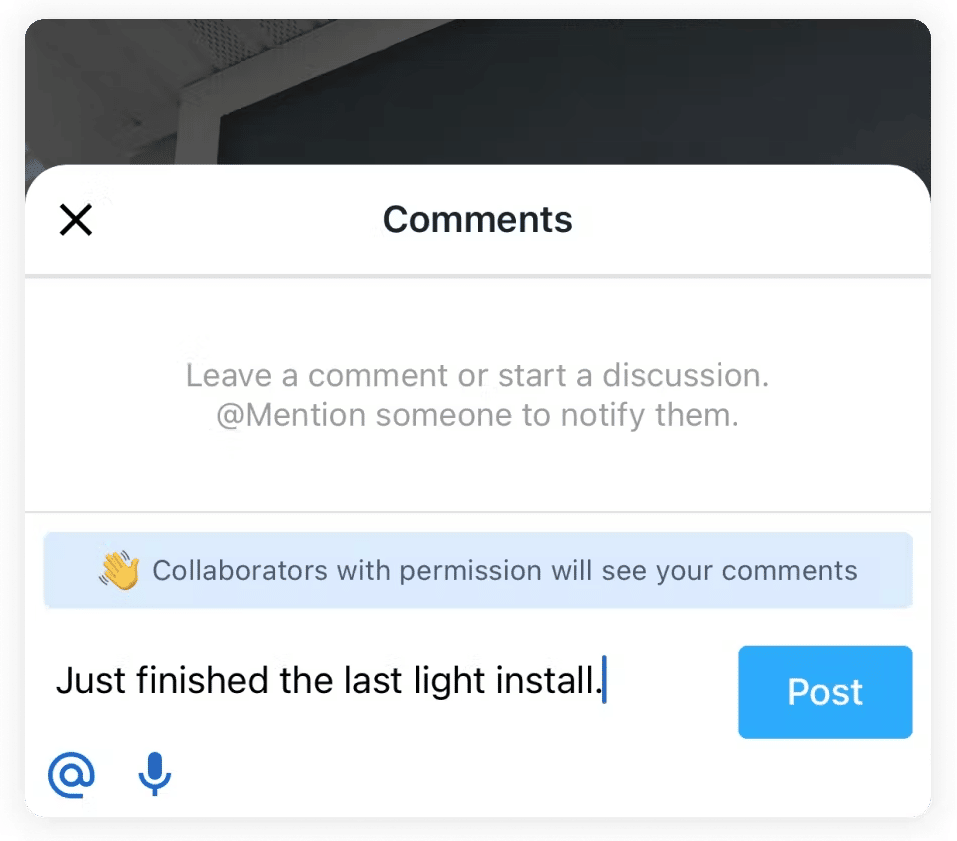This screenshot has width=957, height=841.
Task: Tap the @ mention icon
Action: 72,775
